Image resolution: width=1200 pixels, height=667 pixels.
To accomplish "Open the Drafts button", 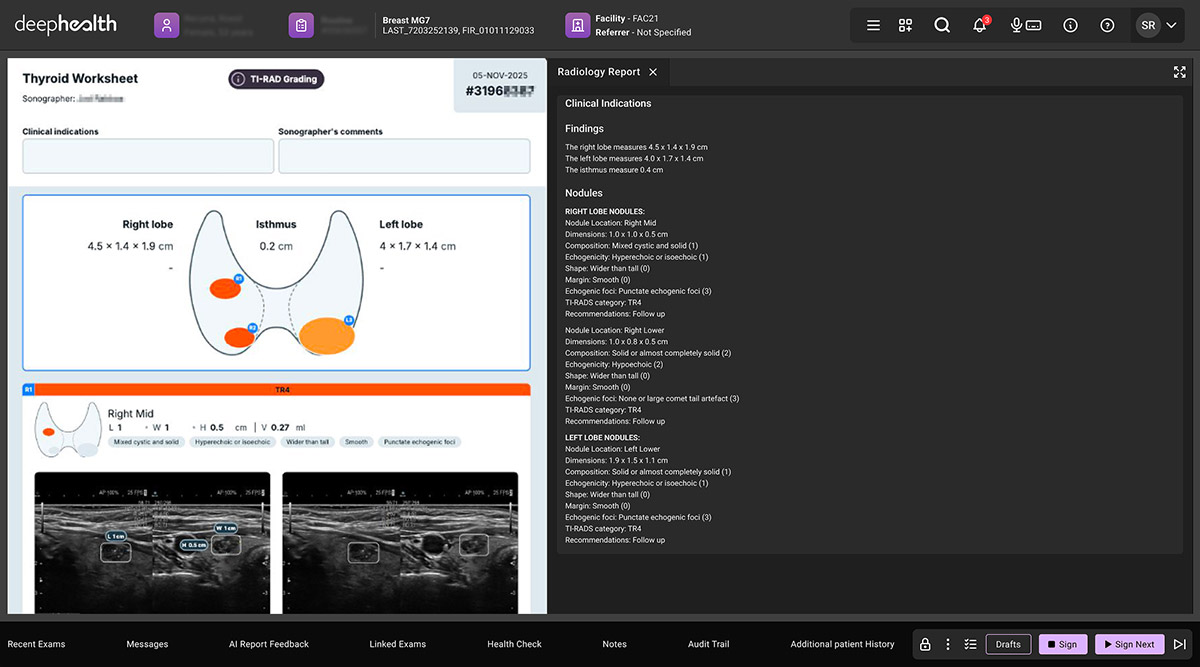I will coord(1008,644).
